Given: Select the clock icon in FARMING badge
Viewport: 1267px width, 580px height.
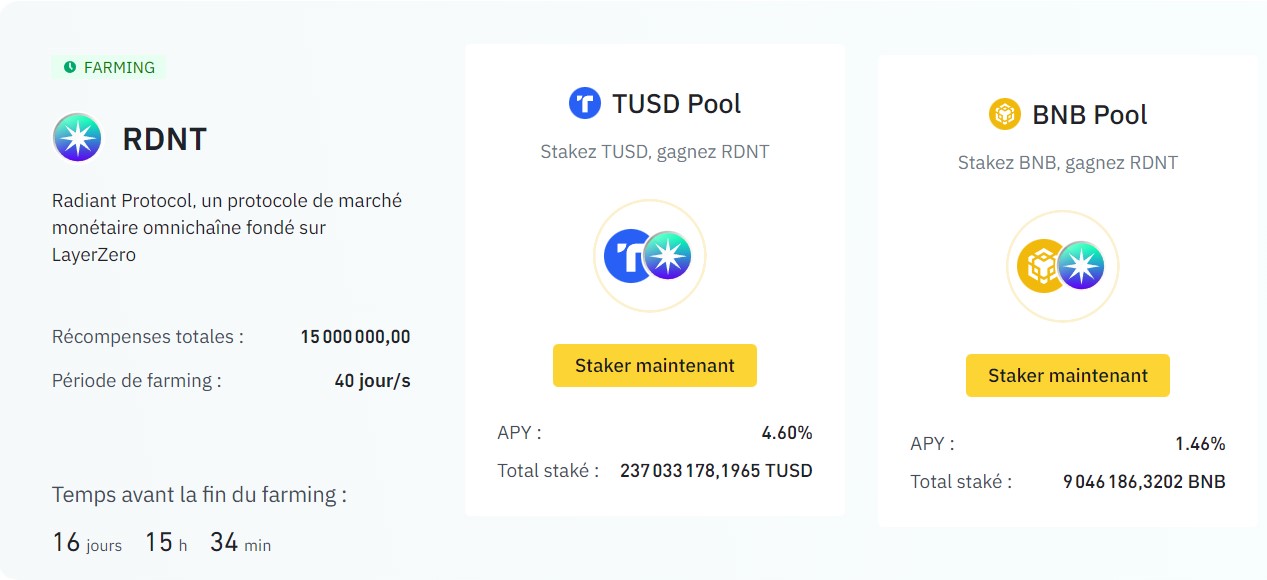Looking at the screenshot, I should (x=69, y=67).
